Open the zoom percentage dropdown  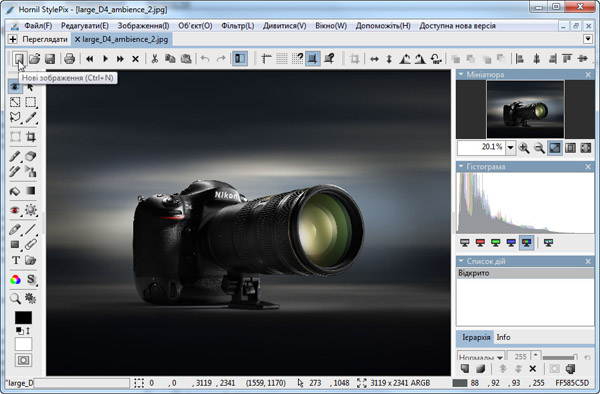(510, 148)
